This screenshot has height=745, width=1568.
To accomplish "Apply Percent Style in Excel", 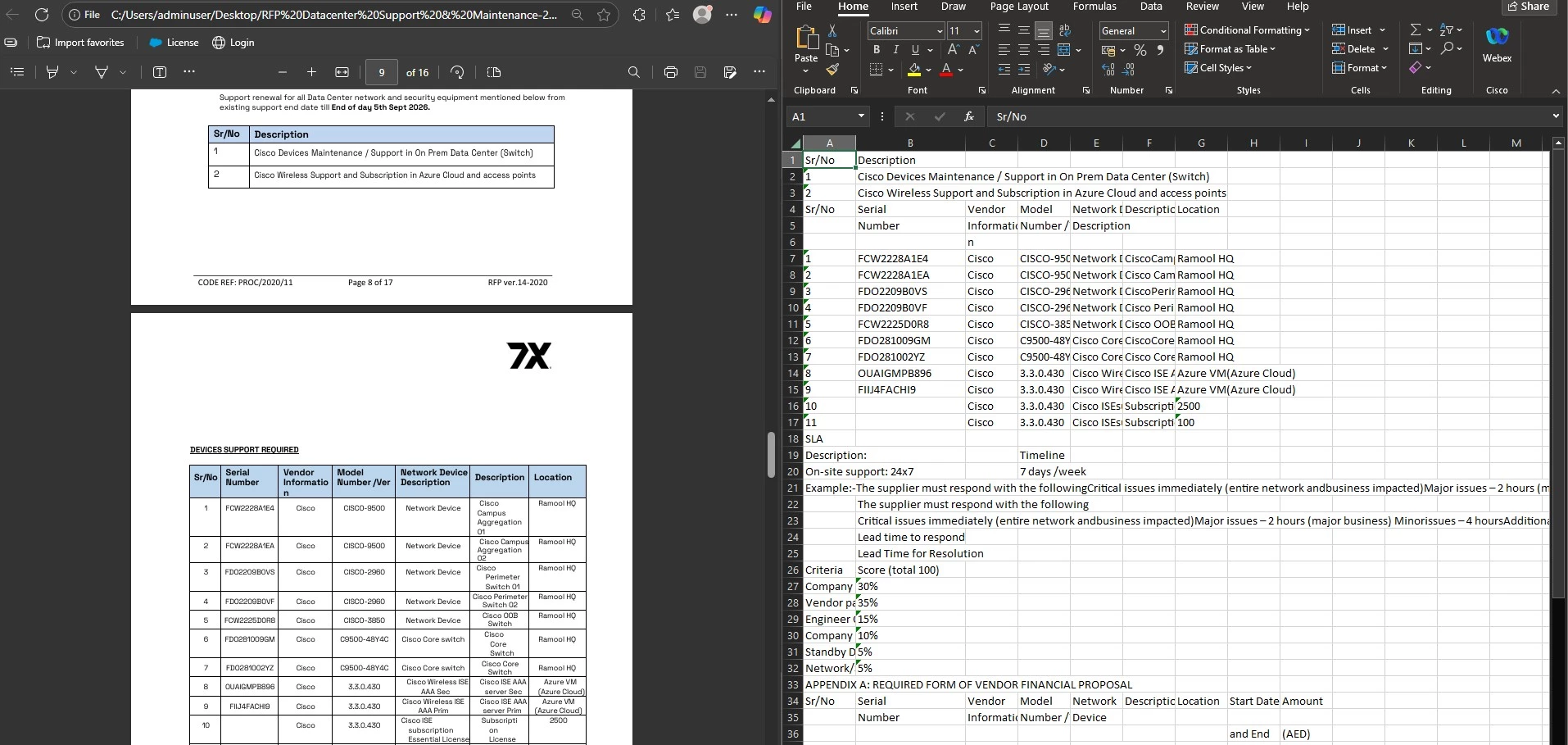I will (1140, 51).
